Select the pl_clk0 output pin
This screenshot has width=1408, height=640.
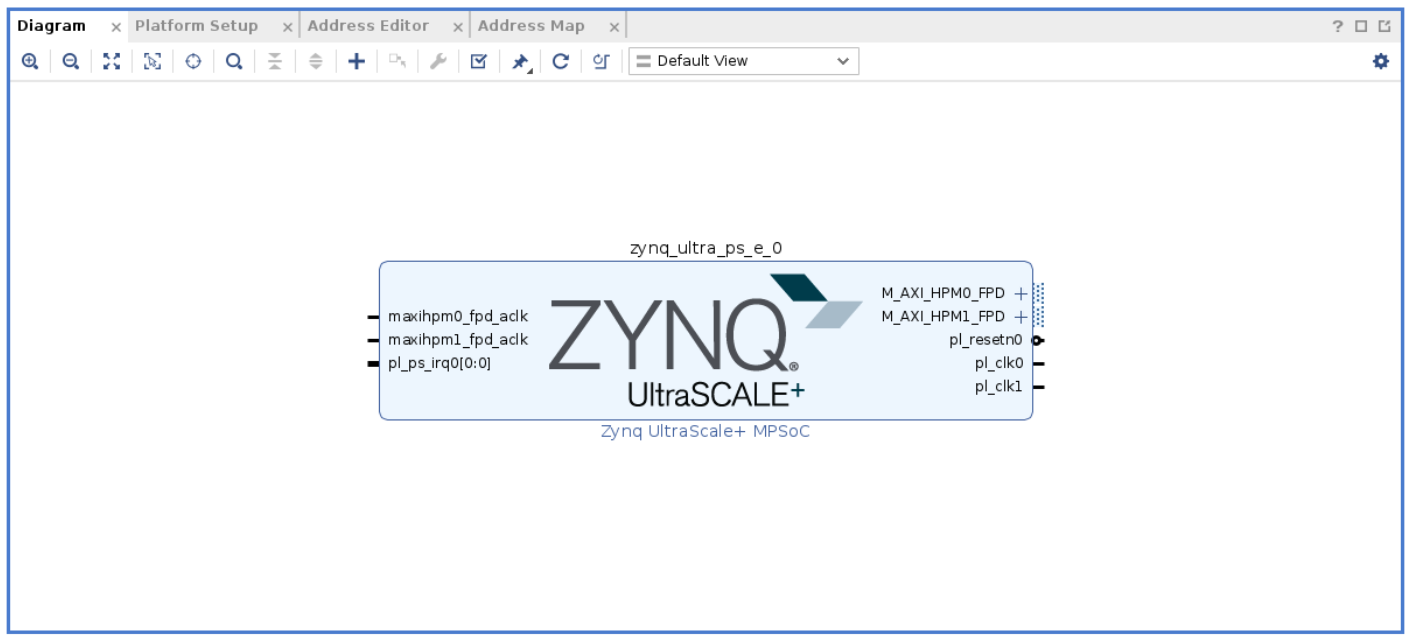pos(1037,364)
